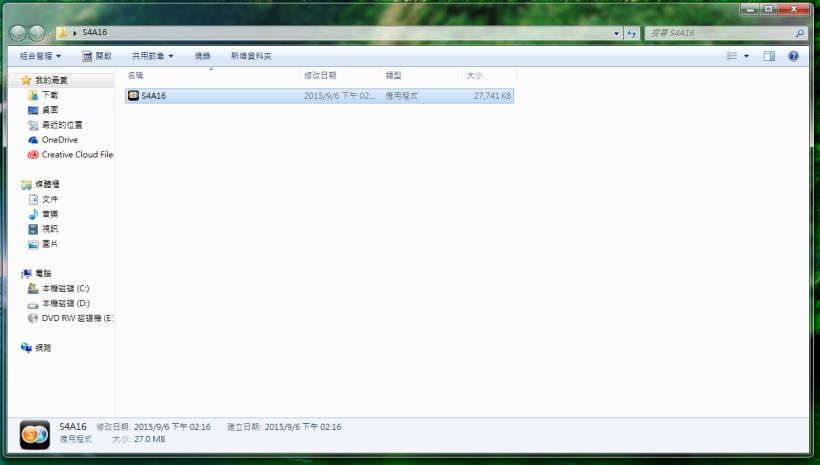Click the 音樂 (Music) library
This screenshot has width=820, height=465.
tap(49, 214)
